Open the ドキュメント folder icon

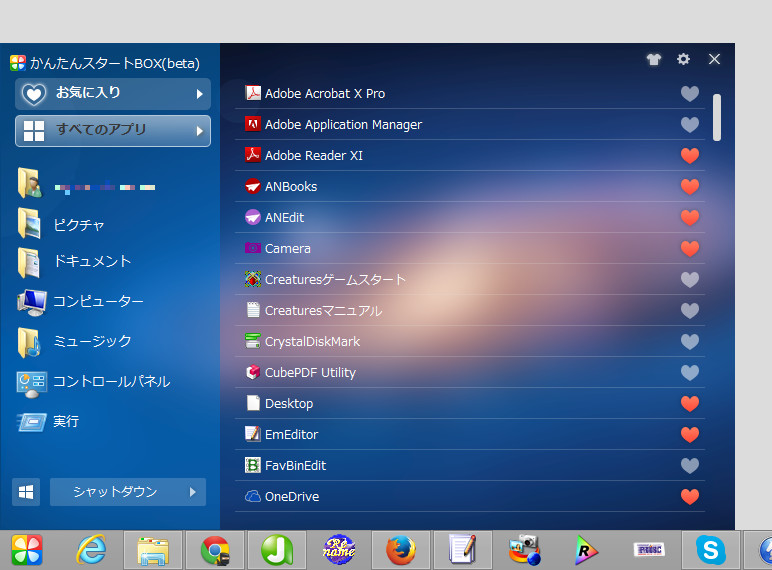tap(30, 263)
